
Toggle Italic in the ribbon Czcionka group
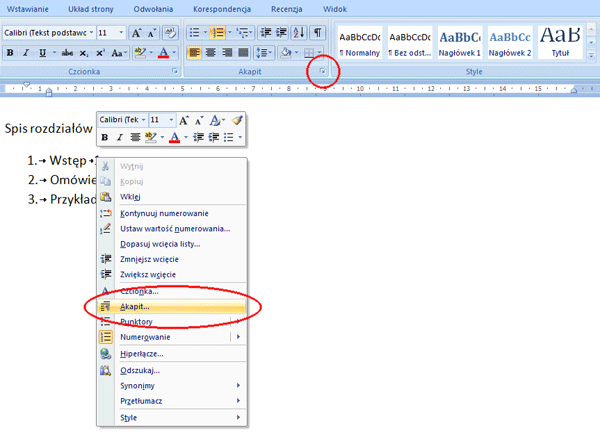(x=26, y=52)
